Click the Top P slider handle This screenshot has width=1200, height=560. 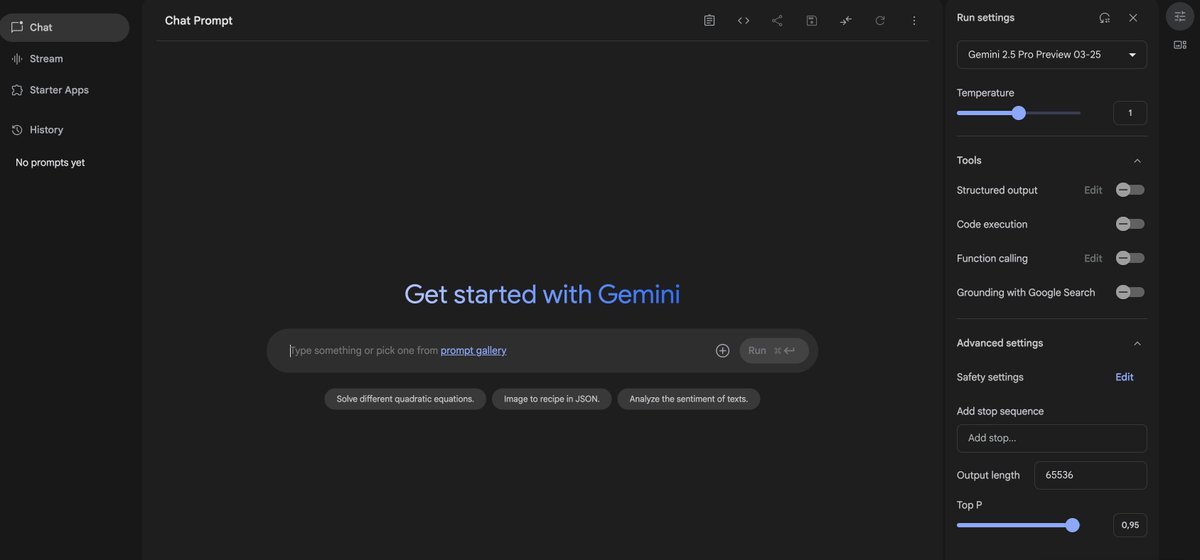click(x=1073, y=525)
